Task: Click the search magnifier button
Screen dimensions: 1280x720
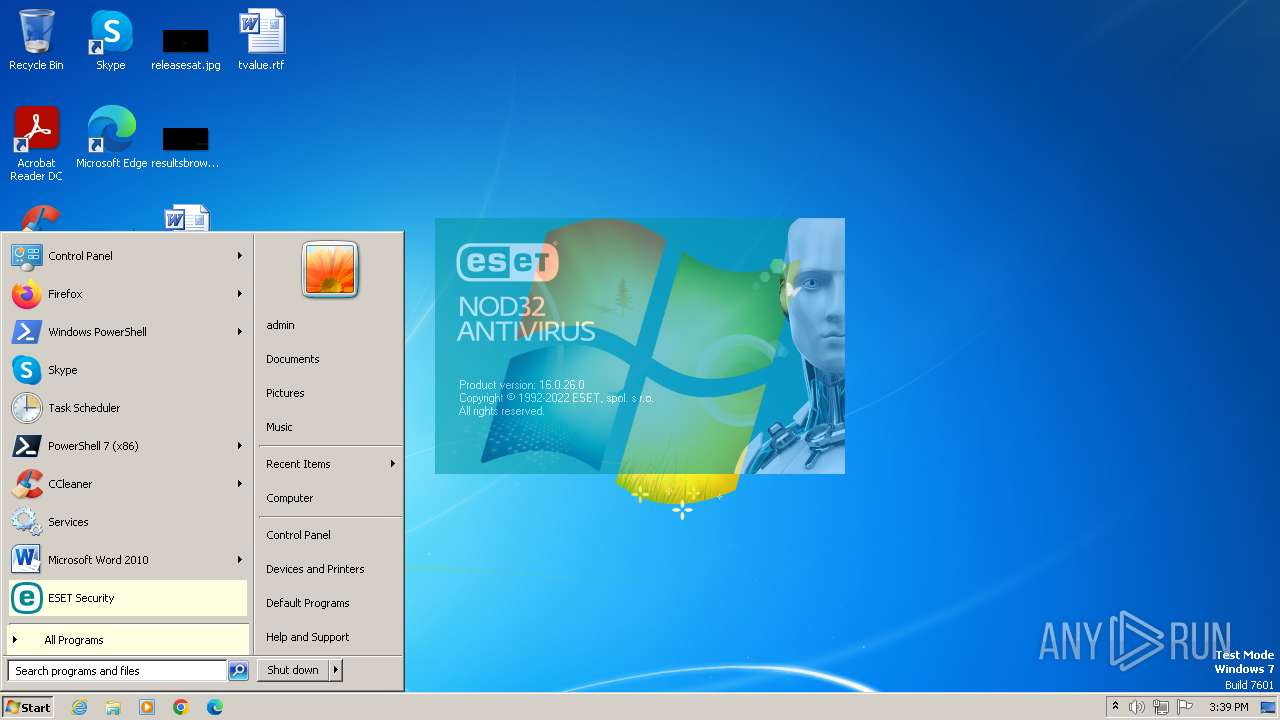Action: (x=238, y=671)
